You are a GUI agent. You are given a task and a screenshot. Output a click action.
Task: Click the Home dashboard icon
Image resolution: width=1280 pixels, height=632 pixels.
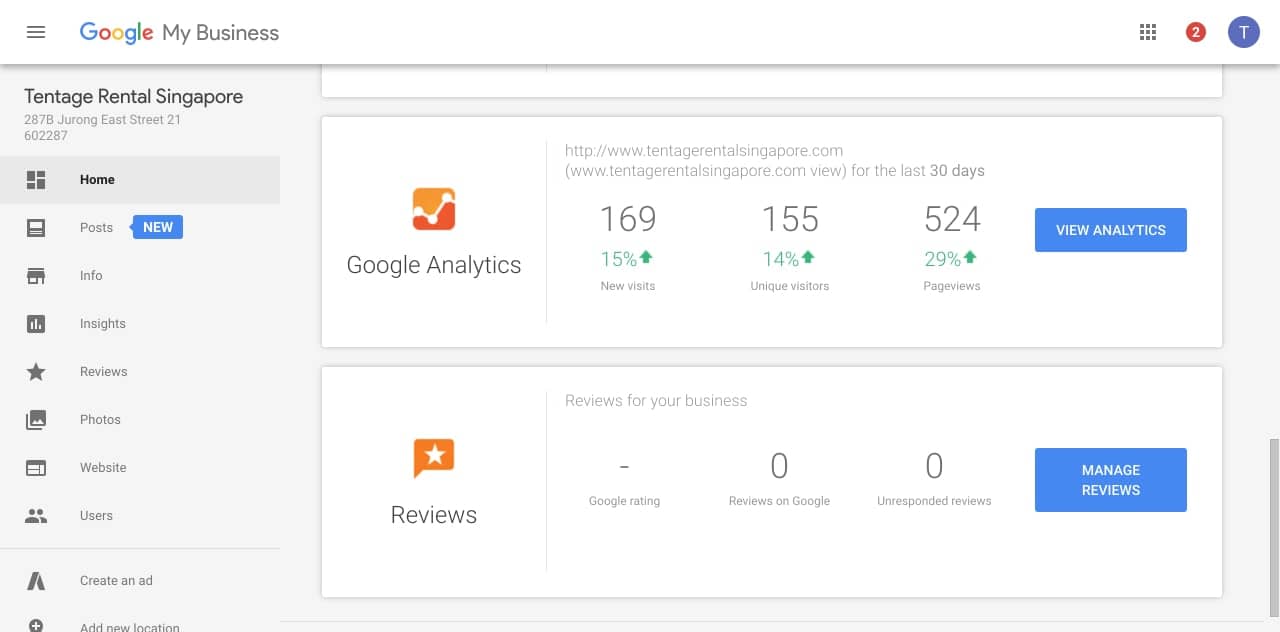36,180
